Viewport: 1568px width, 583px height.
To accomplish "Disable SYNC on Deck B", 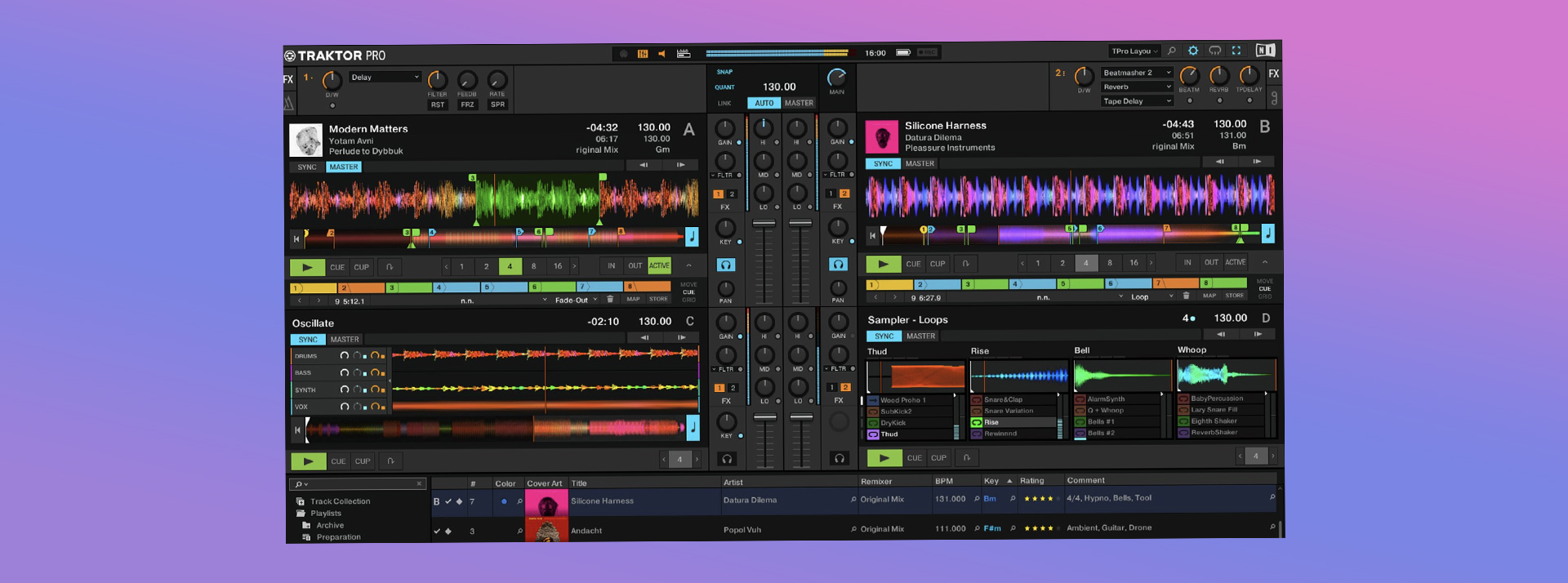I will [x=884, y=164].
